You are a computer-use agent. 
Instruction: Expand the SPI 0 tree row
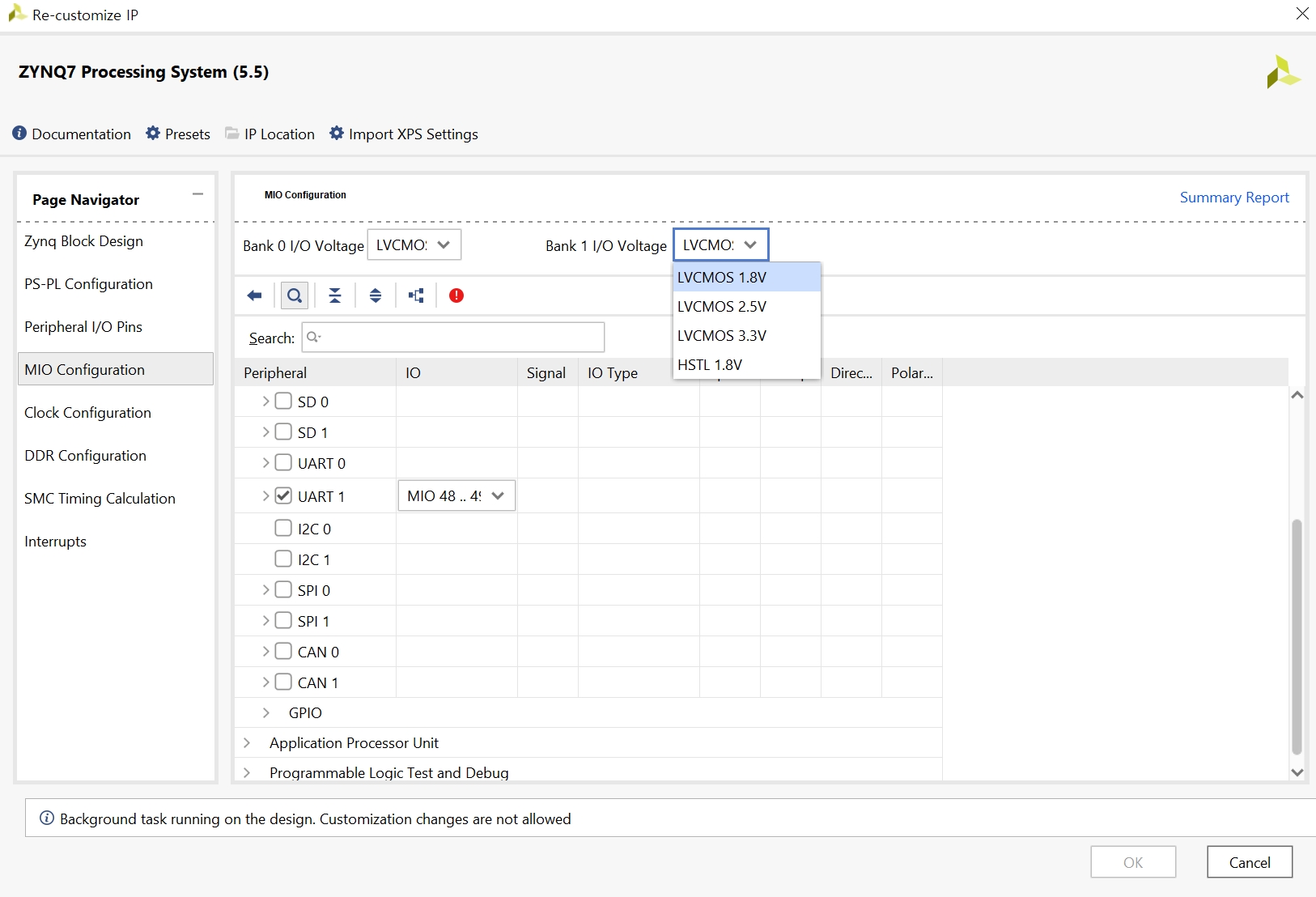265,589
